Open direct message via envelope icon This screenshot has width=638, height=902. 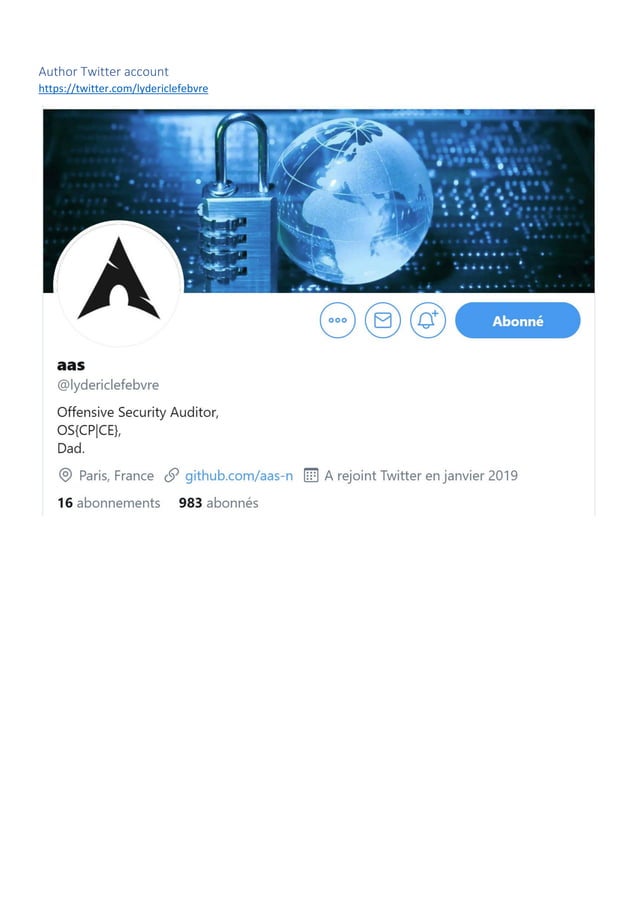click(x=383, y=320)
